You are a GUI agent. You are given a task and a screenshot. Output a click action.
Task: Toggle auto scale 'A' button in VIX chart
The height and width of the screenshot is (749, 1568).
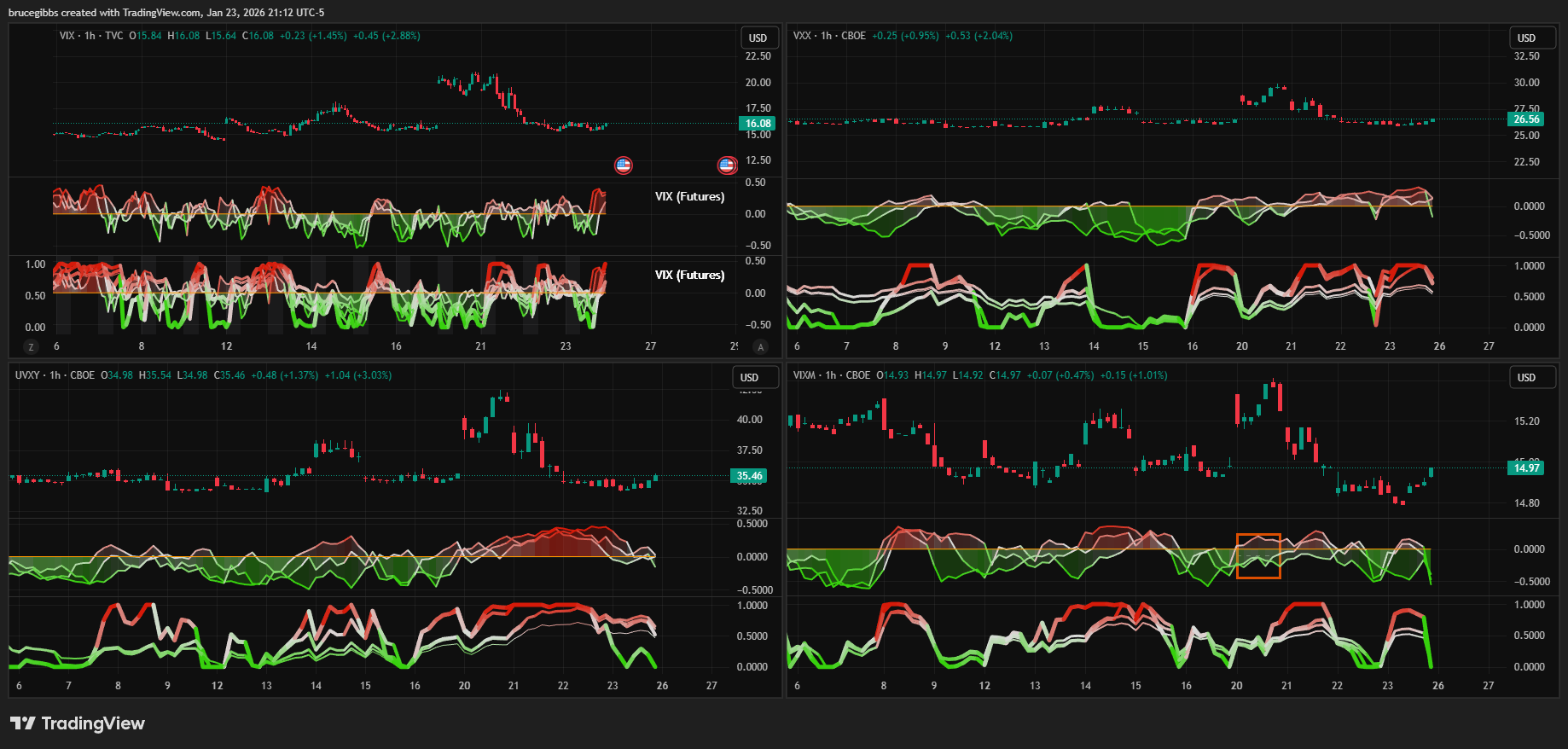coord(760,347)
